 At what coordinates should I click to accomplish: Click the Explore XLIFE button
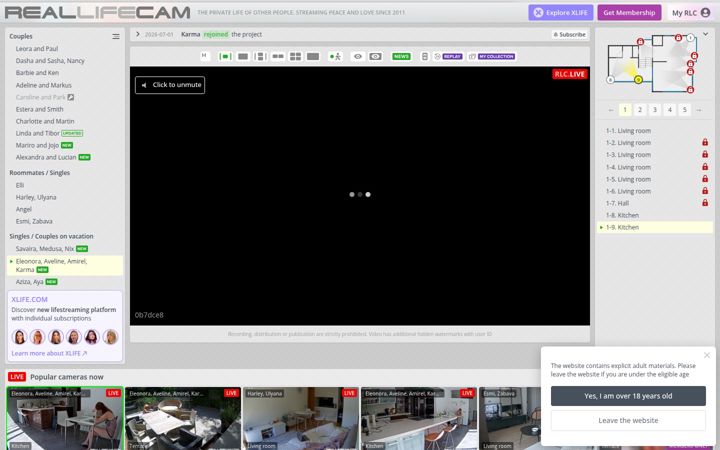[561, 13]
